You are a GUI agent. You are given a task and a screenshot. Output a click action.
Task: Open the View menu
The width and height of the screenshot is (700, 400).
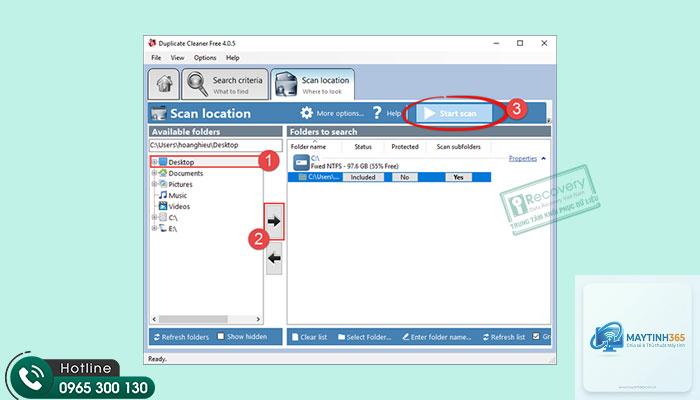point(177,58)
